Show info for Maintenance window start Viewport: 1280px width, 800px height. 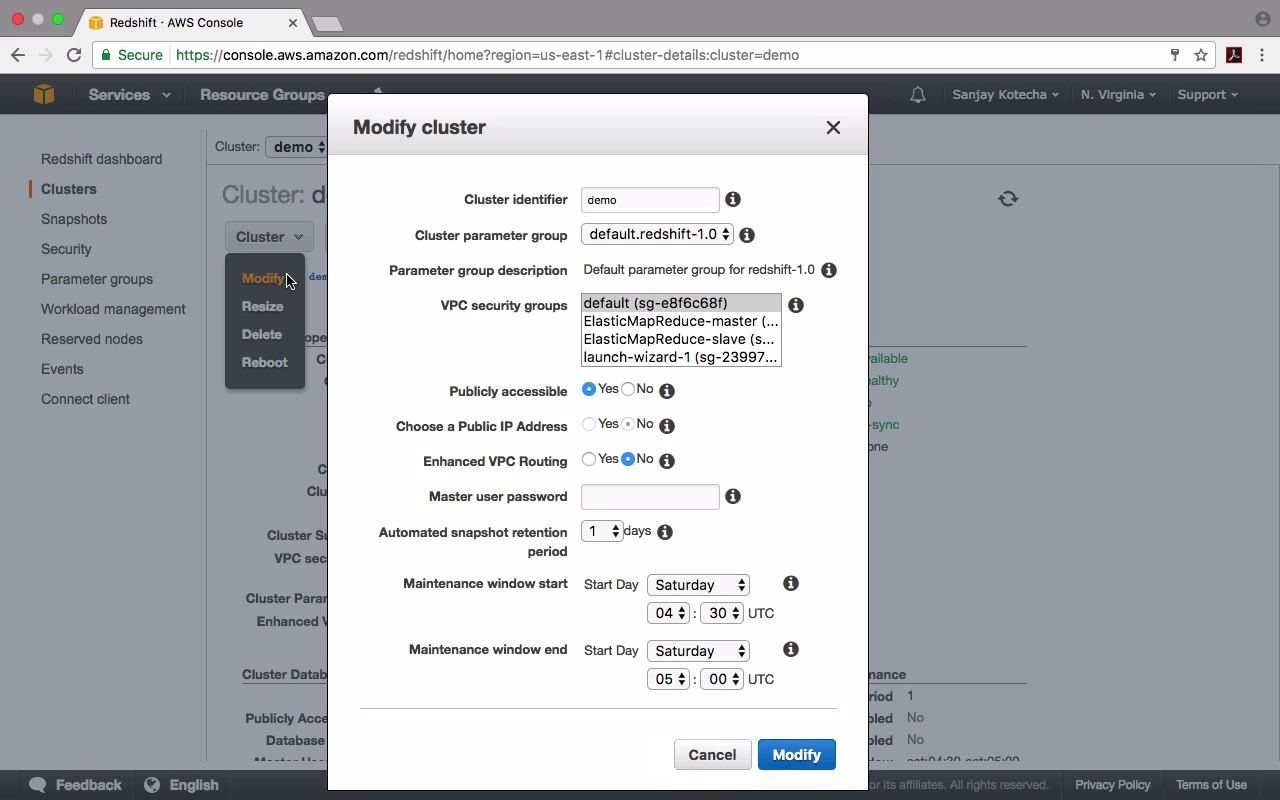(x=791, y=583)
